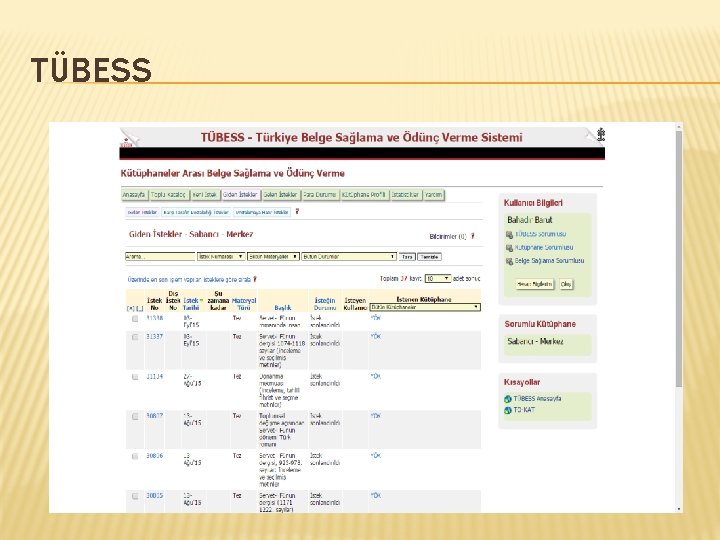This screenshot has width=720, height=540.
Task: Tick the checkbox for request 31337
Action: [x=135, y=337]
